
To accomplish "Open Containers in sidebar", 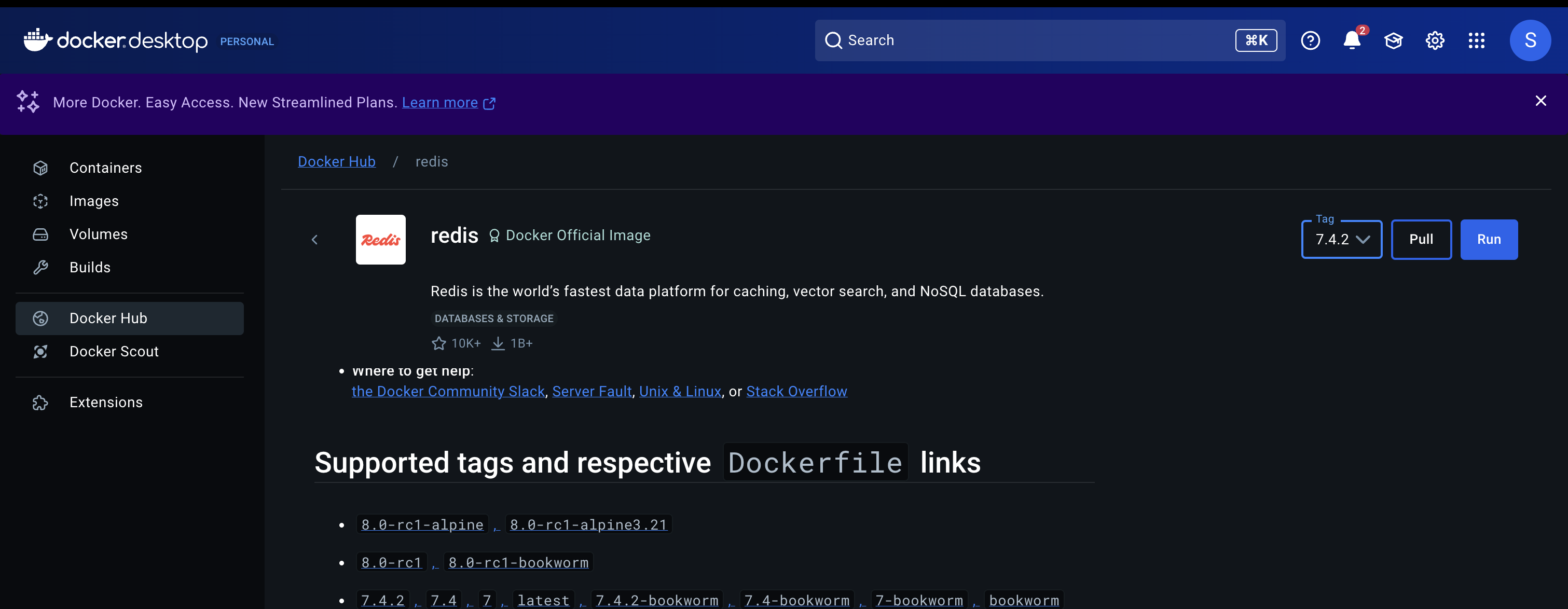I will (x=105, y=168).
